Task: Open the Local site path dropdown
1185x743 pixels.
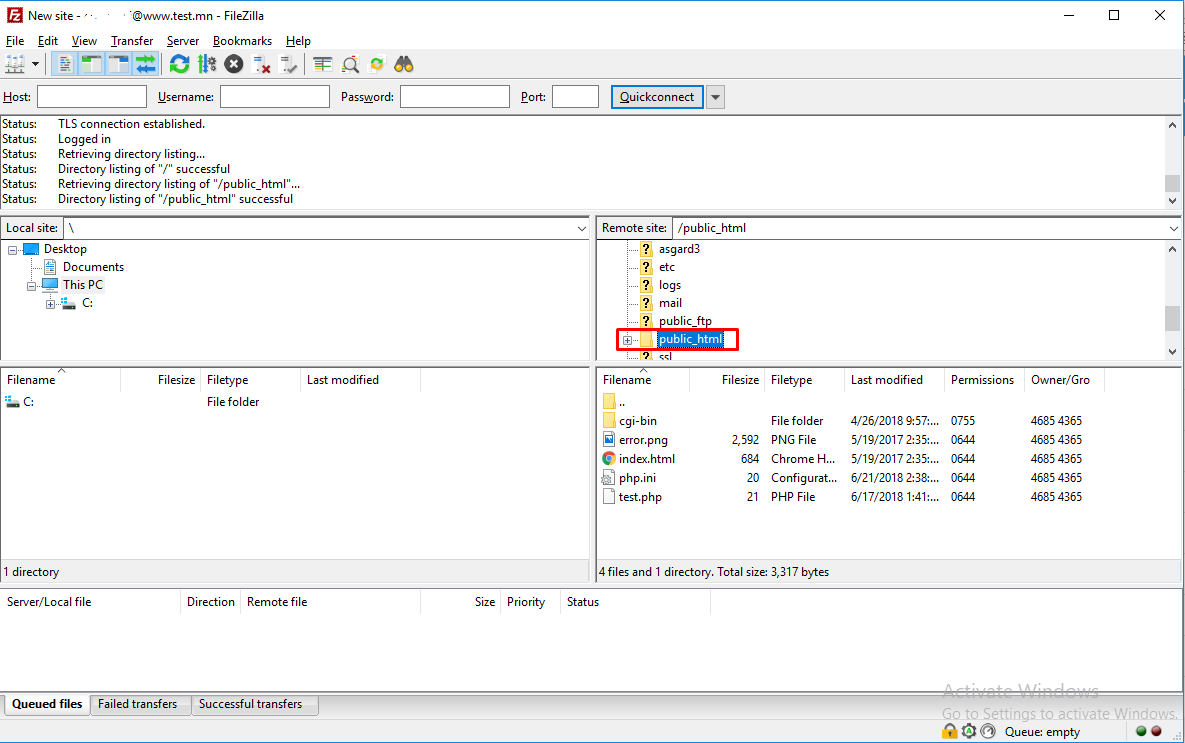Action: click(581, 228)
